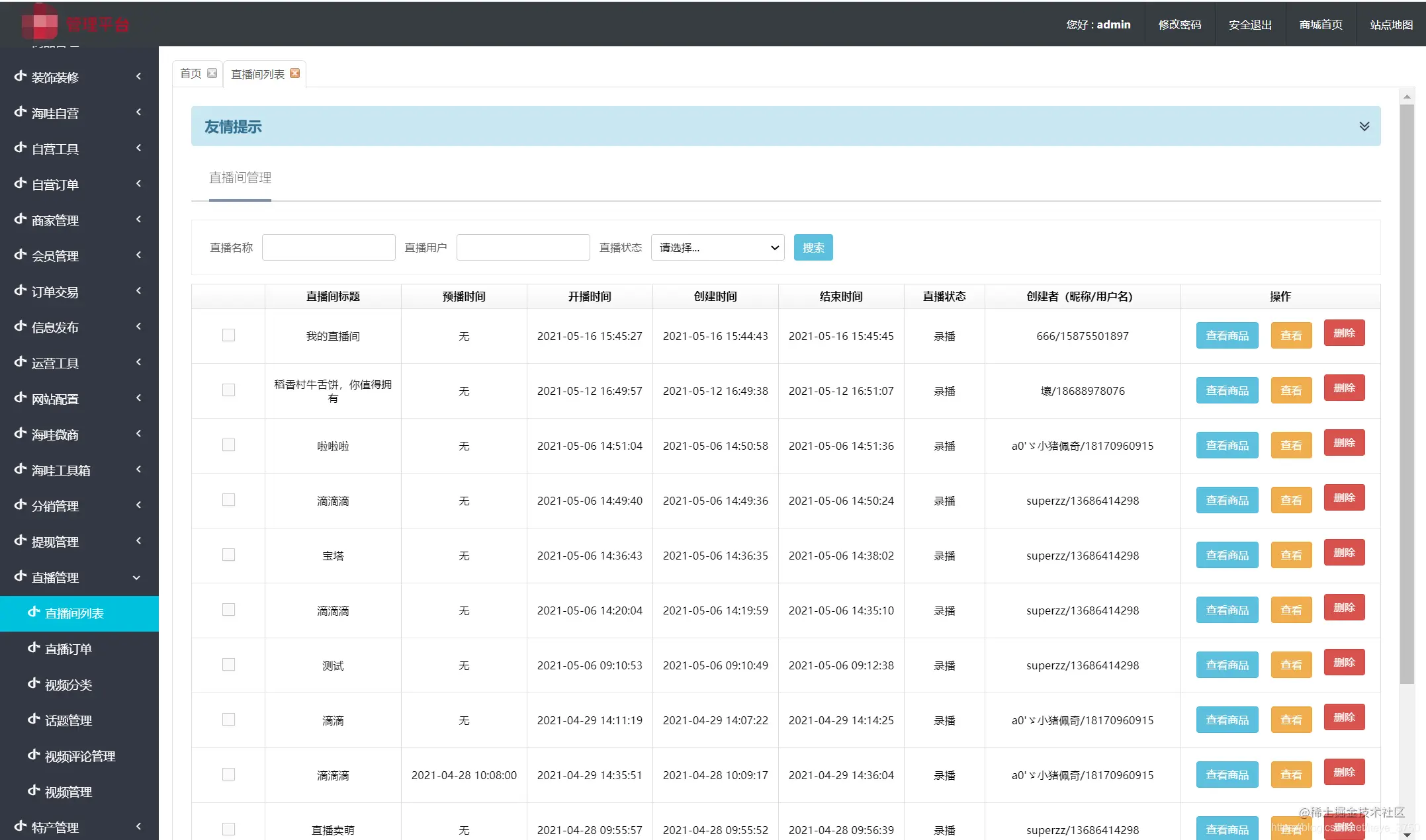This screenshot has height=840, width=1426.
Task: Expand the 特产管理 menu arrow
Action: (138, 826)
